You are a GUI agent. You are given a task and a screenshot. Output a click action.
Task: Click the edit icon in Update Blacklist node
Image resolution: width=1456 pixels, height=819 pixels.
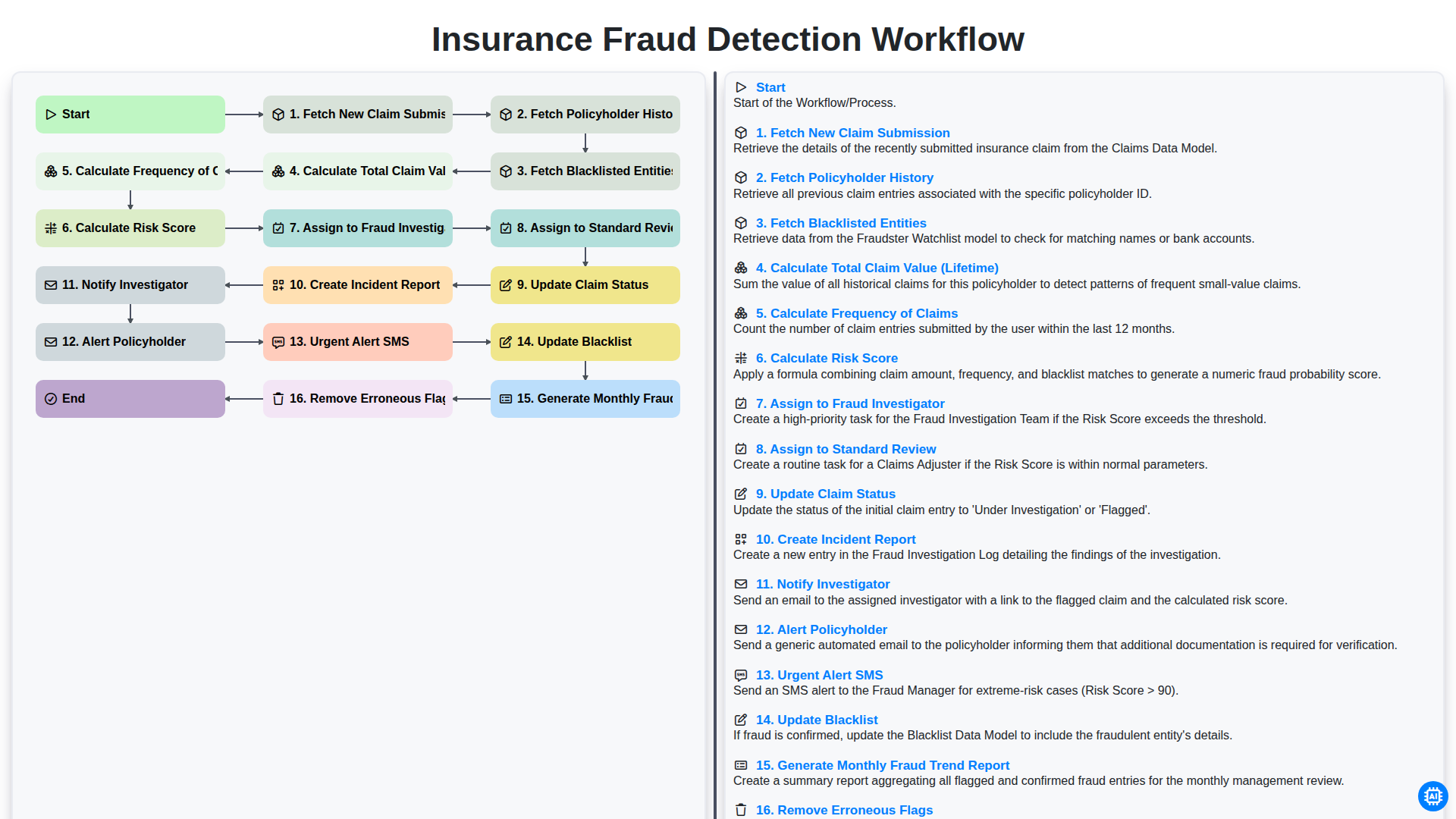point(506,342)
